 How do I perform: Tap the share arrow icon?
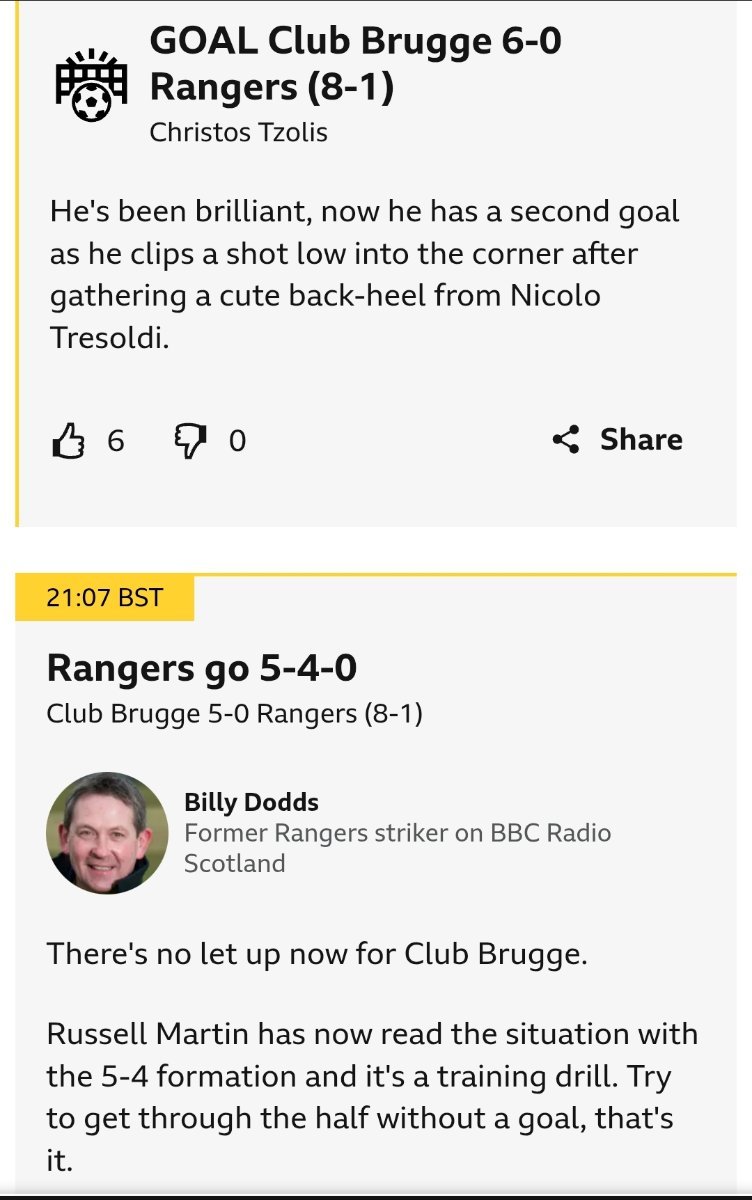click(x=566, y=439)
